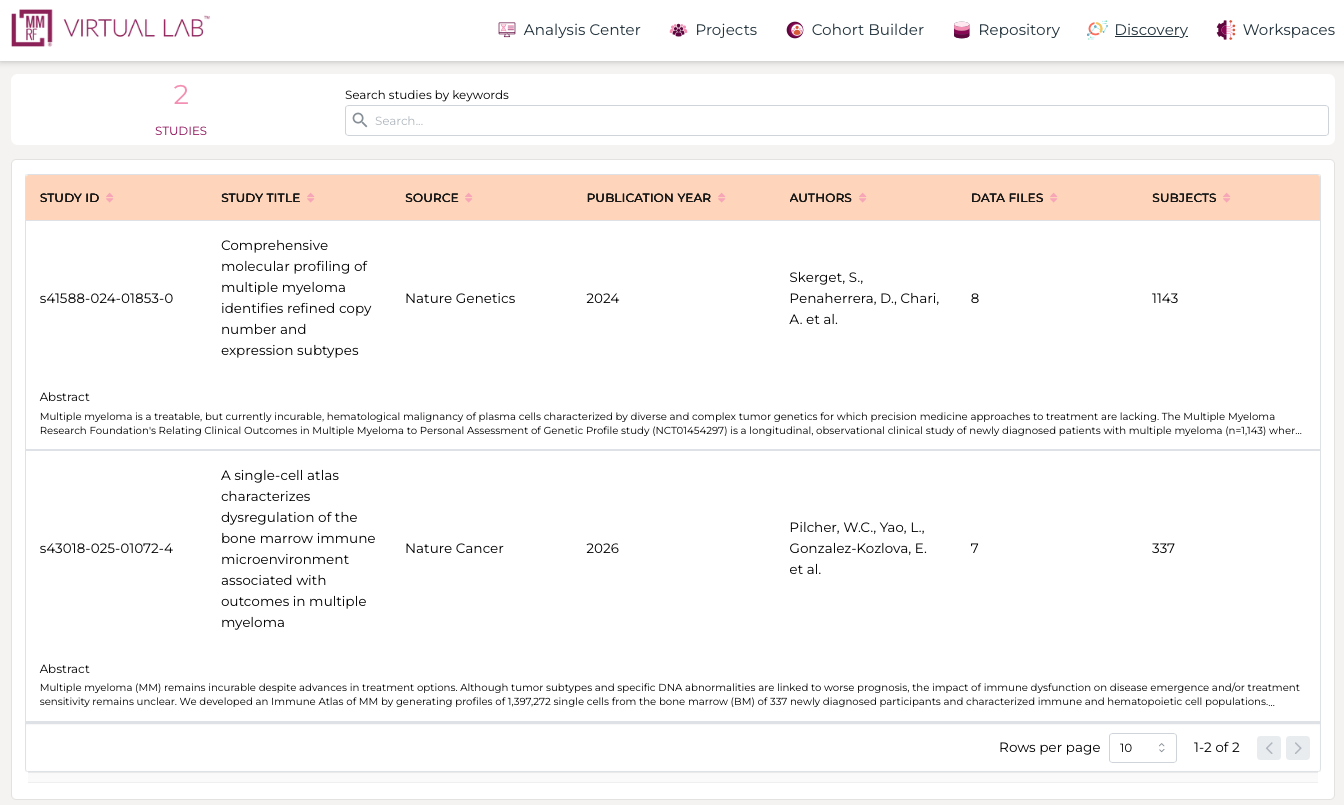Go to next page of results

tap(1297, 748)
